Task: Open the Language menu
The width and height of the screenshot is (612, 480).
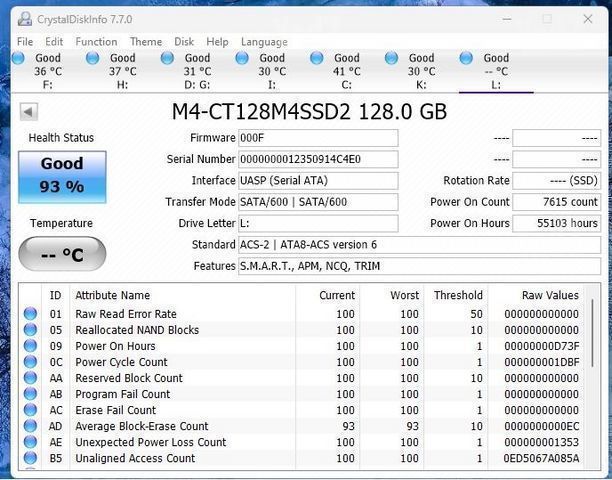Action: 264,41
